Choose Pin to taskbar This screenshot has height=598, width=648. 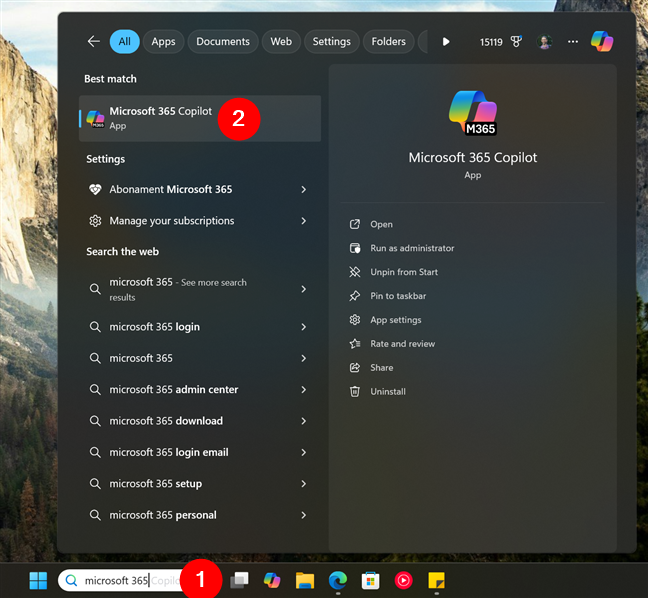398,296
